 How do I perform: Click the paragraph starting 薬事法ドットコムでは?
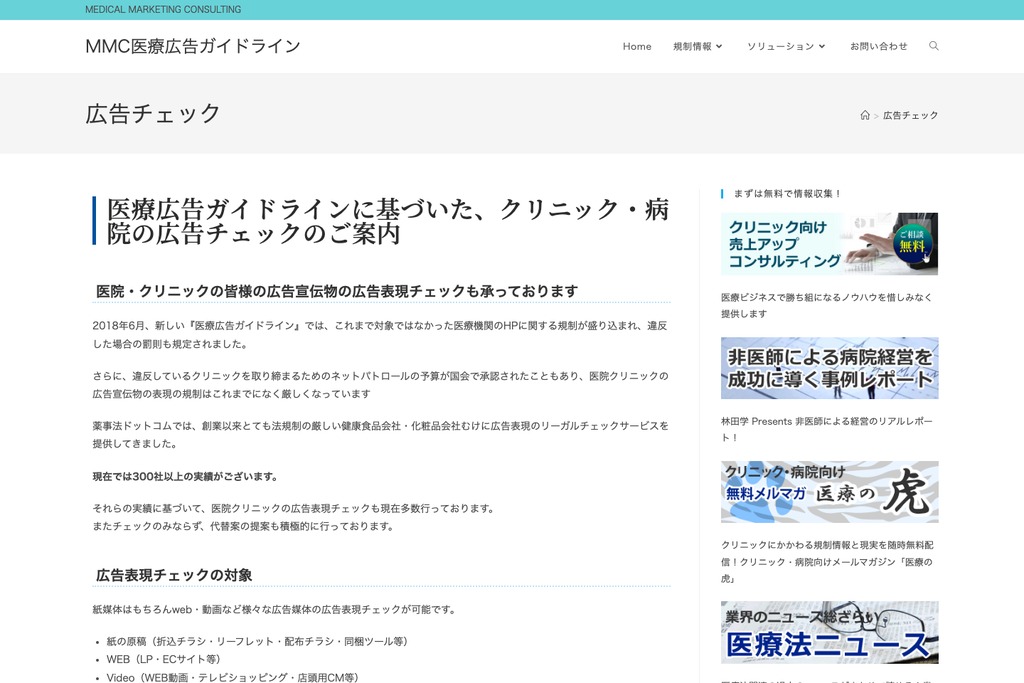[x=380, y=434]
